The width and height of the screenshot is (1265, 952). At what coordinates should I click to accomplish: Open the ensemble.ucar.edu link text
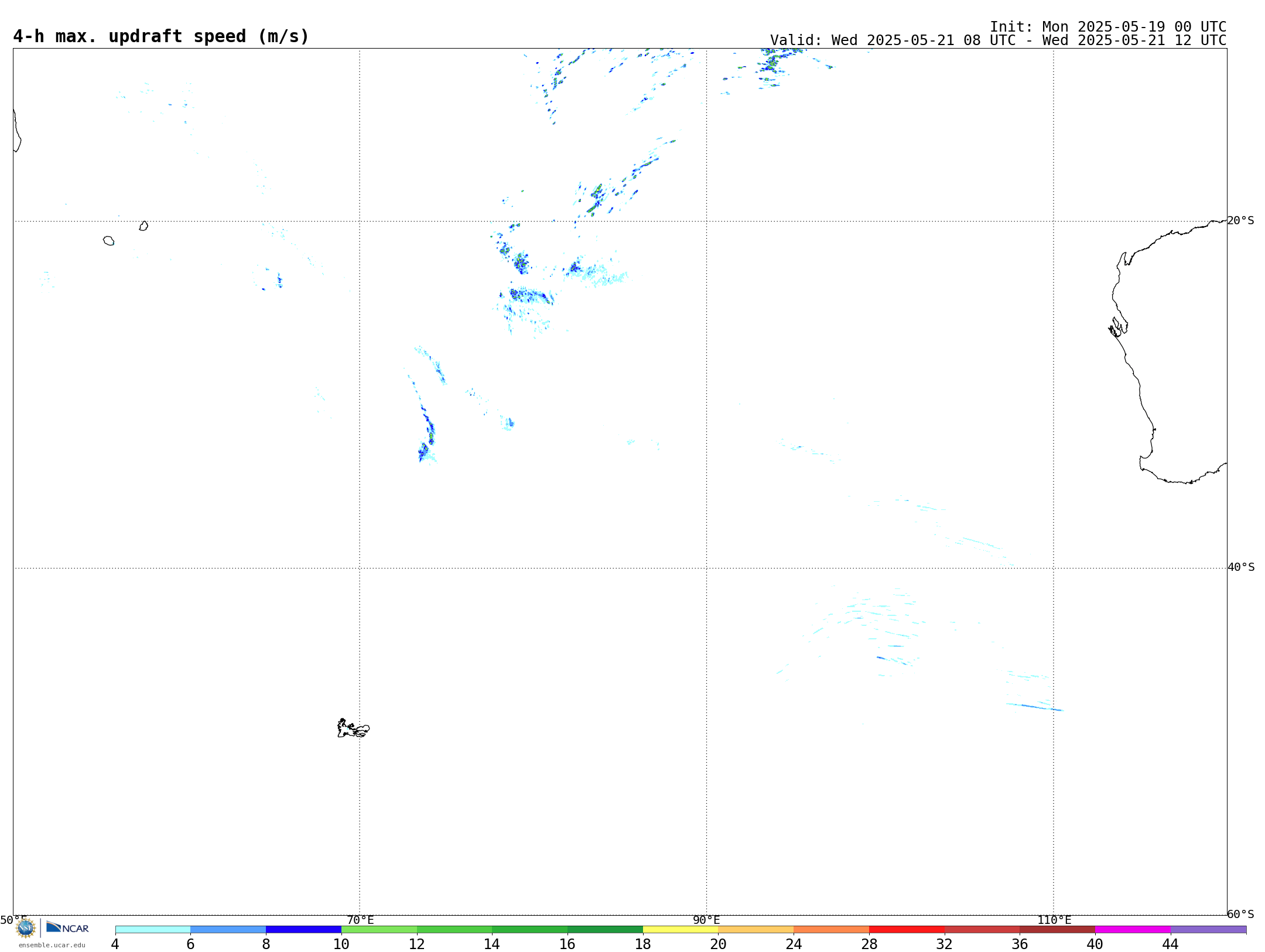(52, 945)
